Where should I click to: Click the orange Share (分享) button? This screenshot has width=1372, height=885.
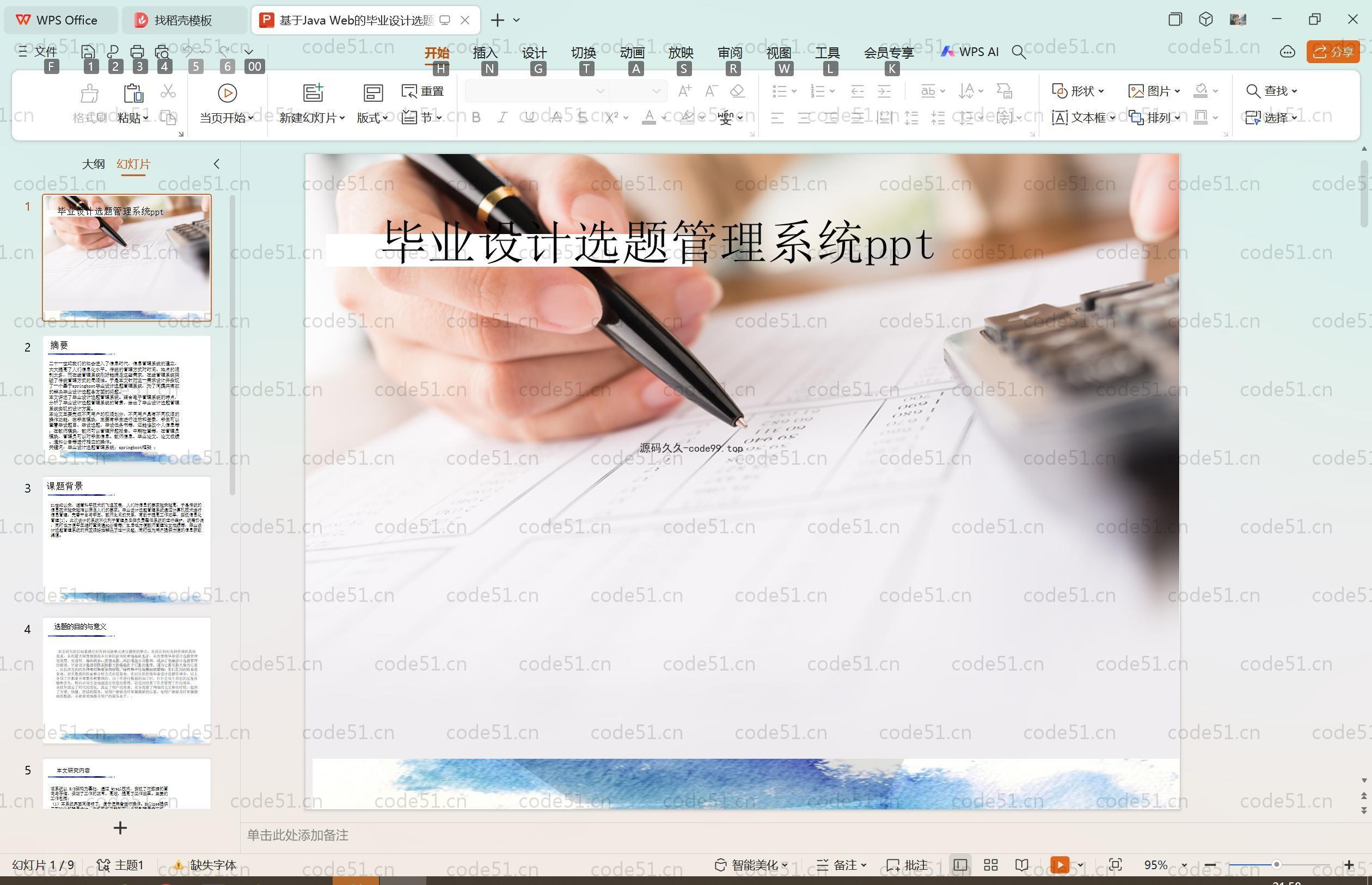(x=1333, y=52)
